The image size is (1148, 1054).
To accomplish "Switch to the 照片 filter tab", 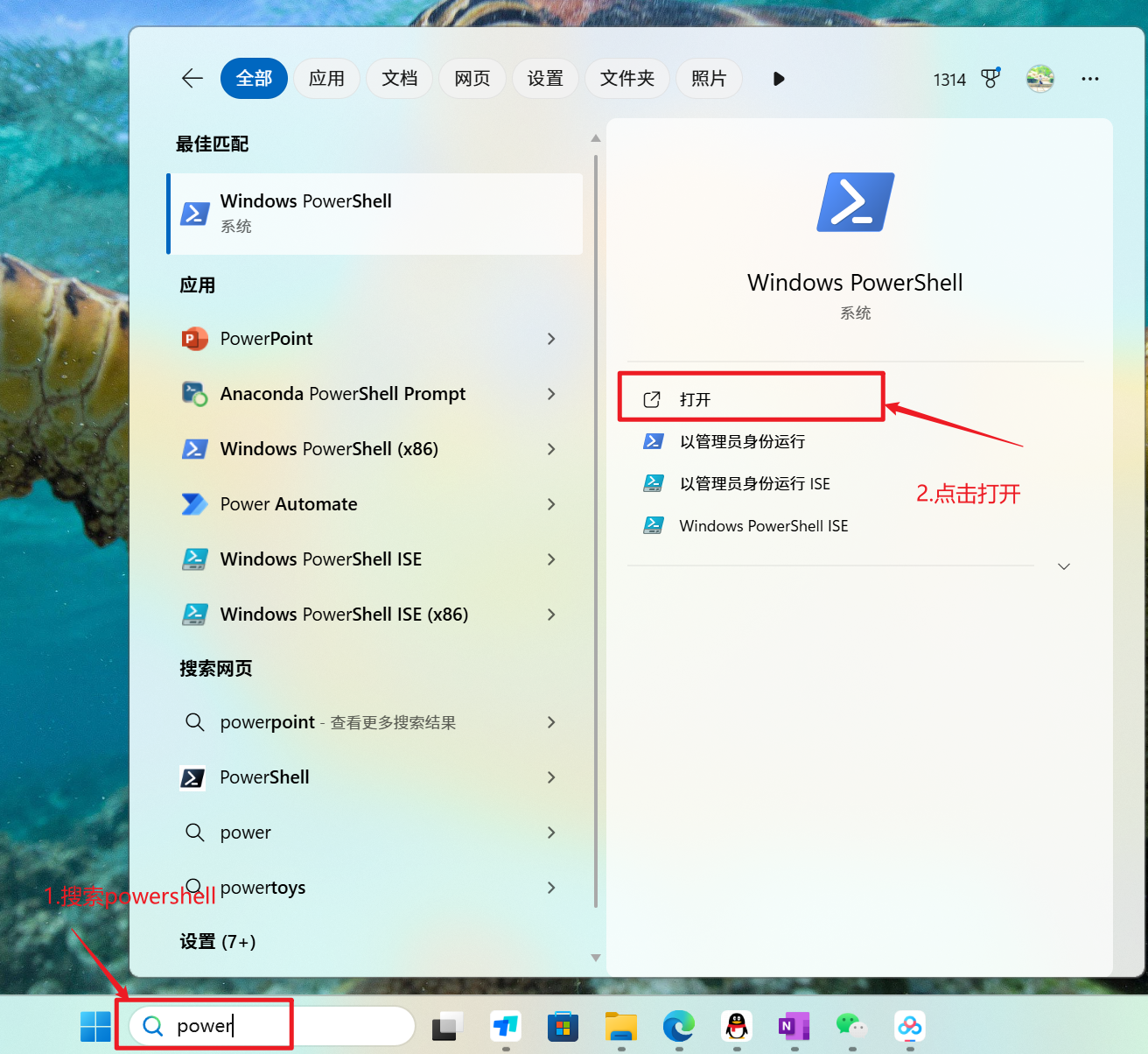I will pos(709,79).
